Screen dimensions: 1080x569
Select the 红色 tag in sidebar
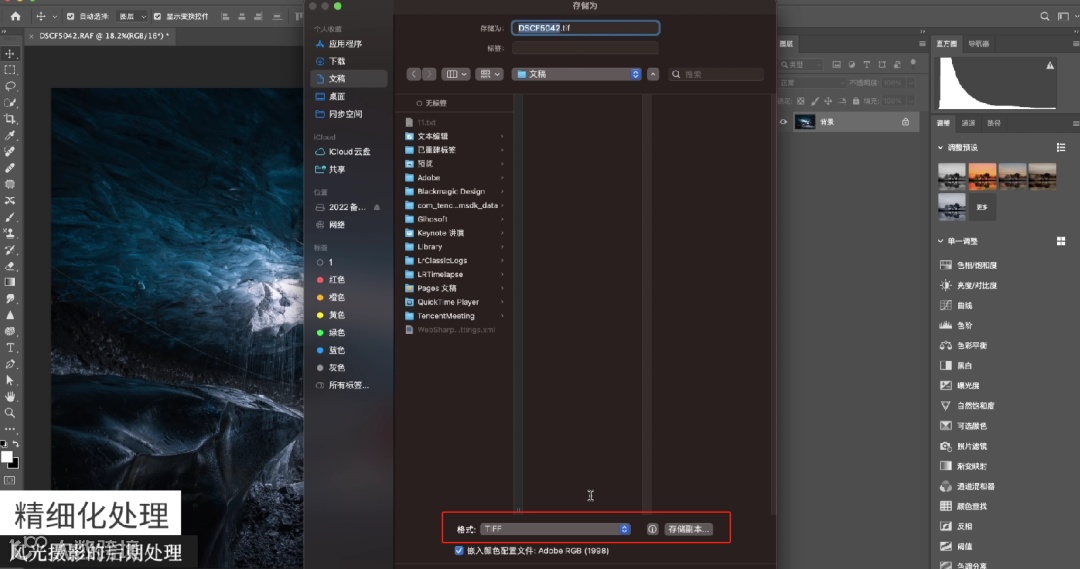pos(332,280)
